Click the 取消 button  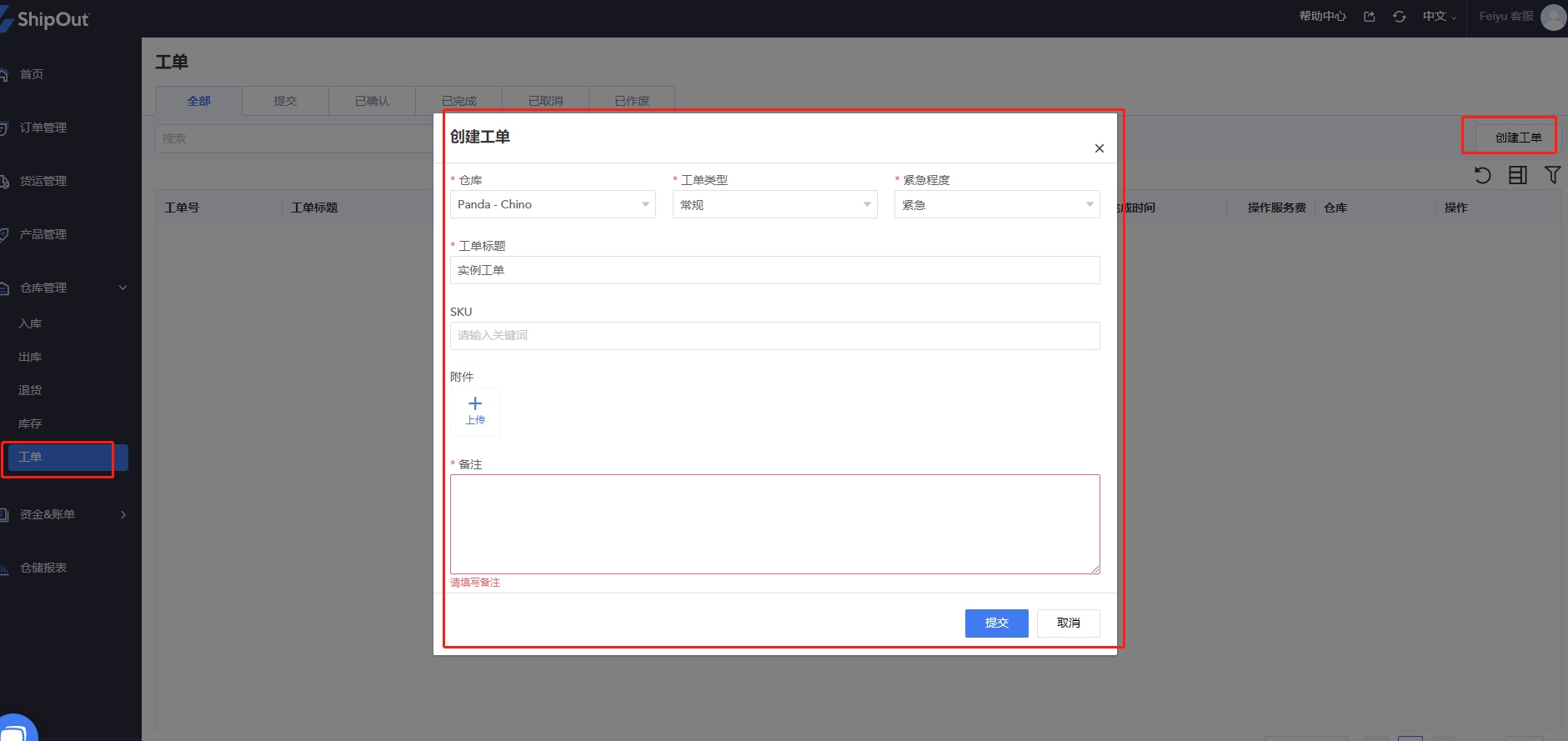point(1068,623)
